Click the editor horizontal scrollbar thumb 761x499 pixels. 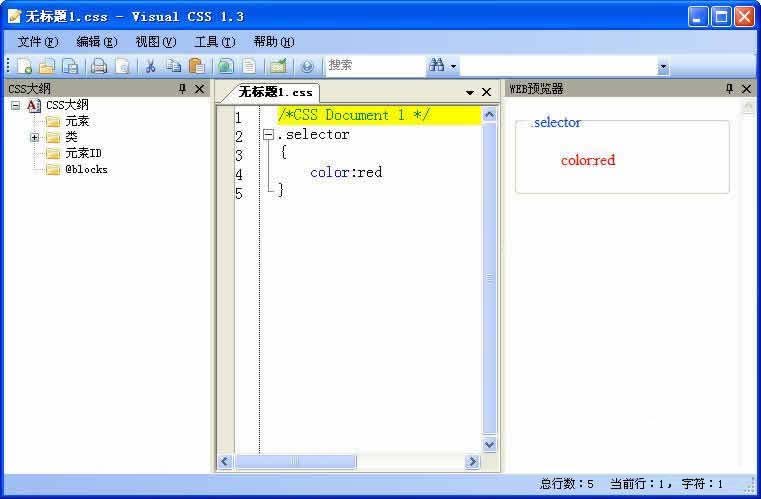click(295, 462)
